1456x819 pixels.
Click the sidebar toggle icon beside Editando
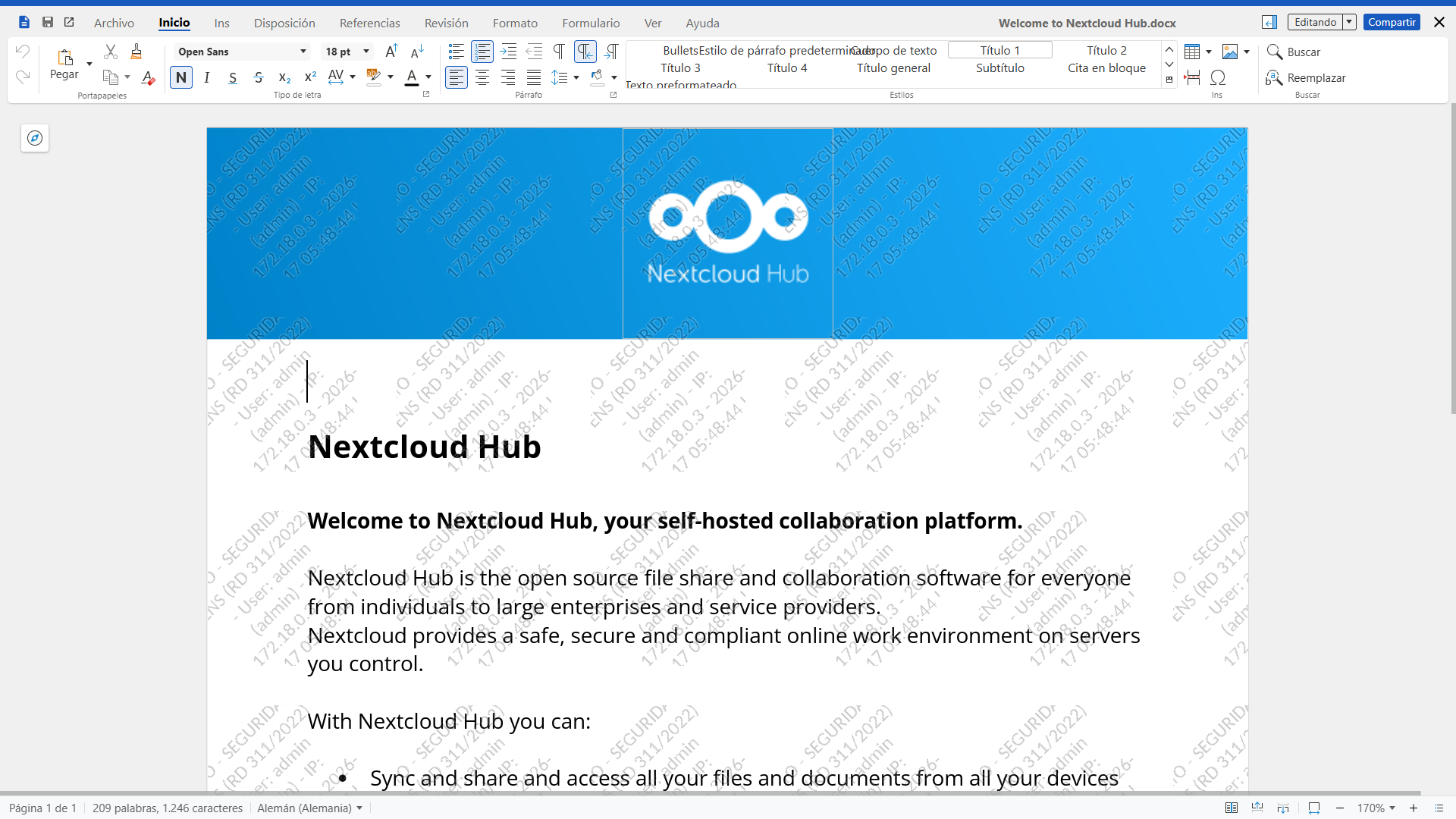[1269, 23]
